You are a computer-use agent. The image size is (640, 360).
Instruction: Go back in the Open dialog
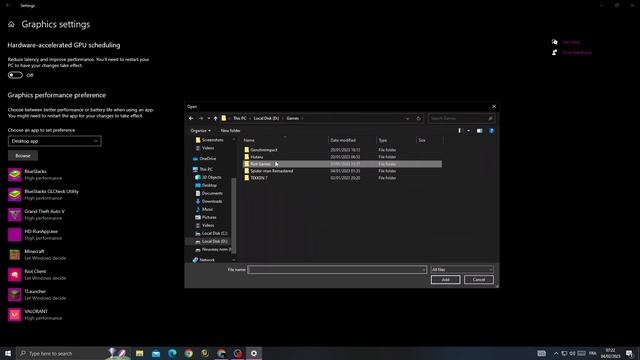(191, 118)
